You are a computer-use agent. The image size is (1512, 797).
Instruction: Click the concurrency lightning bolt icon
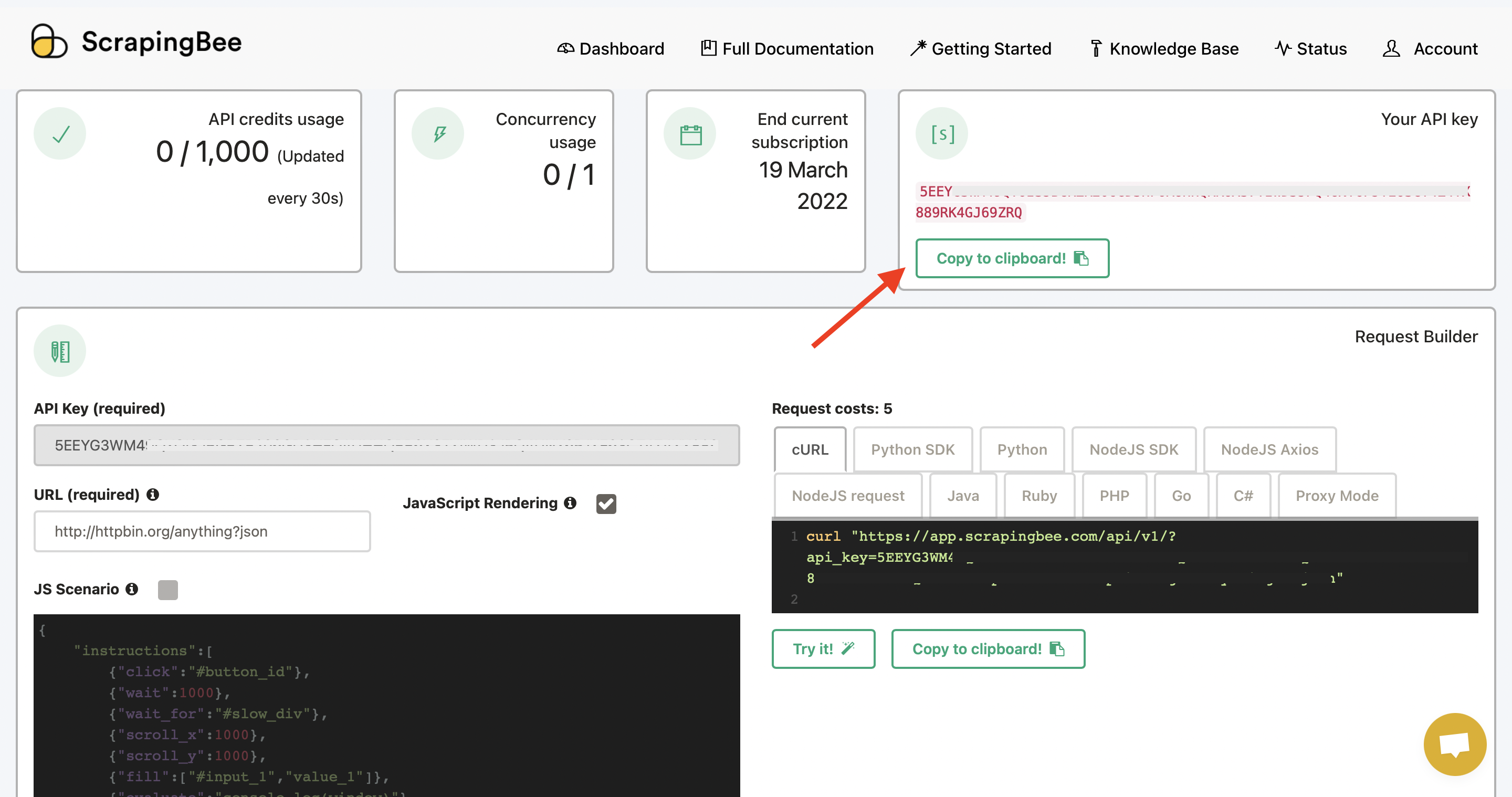[438, 134]
